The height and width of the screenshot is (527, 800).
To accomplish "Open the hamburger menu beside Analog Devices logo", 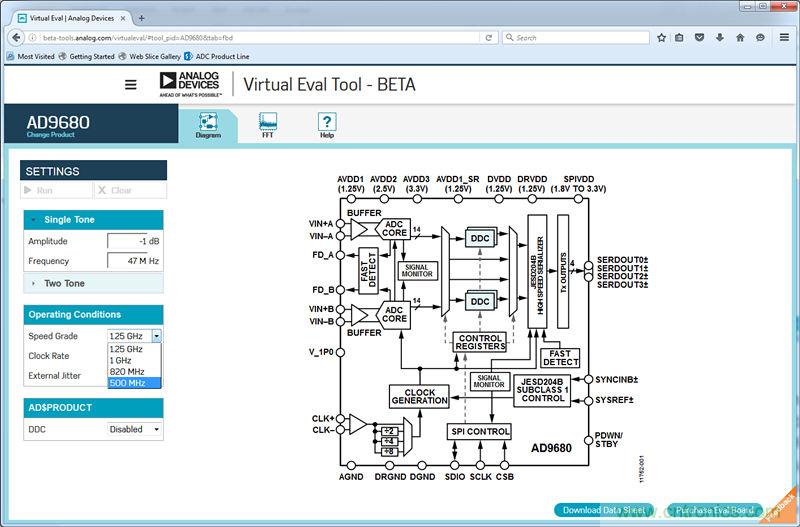I will click(x=130, y=85).
